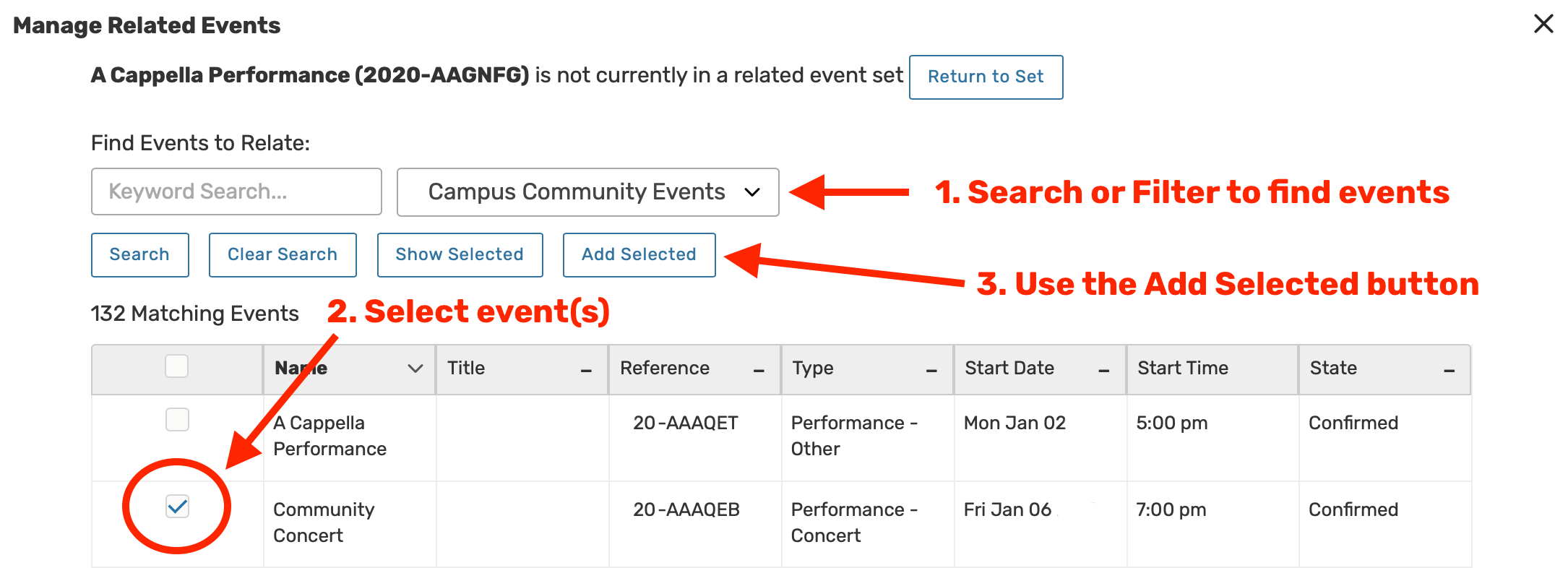The image size is (1568, 568).
Task: Check the A Cappella Performance row checkbox
Action: [177, 419]
